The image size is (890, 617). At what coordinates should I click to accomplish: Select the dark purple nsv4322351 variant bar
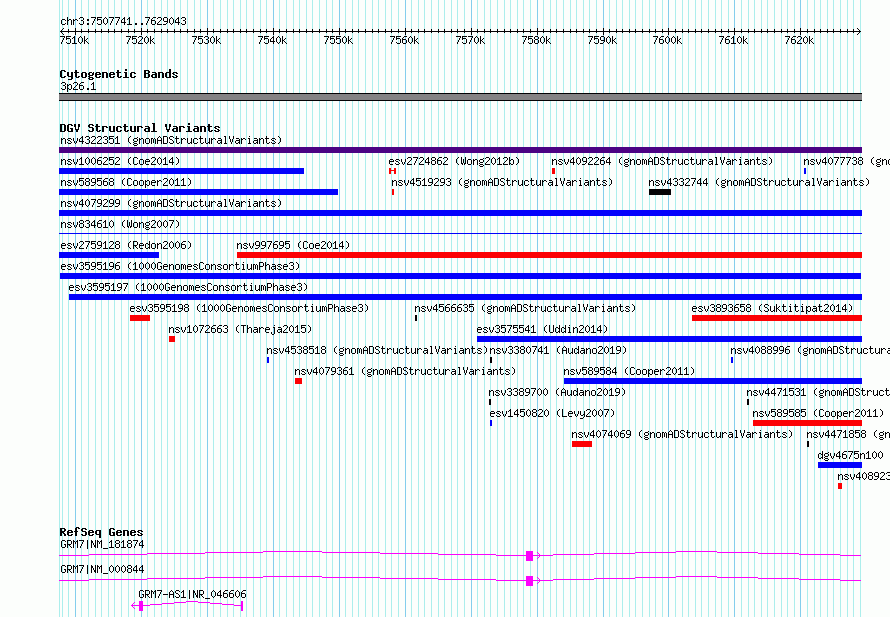pyautogui.click(x=460, y=150)
